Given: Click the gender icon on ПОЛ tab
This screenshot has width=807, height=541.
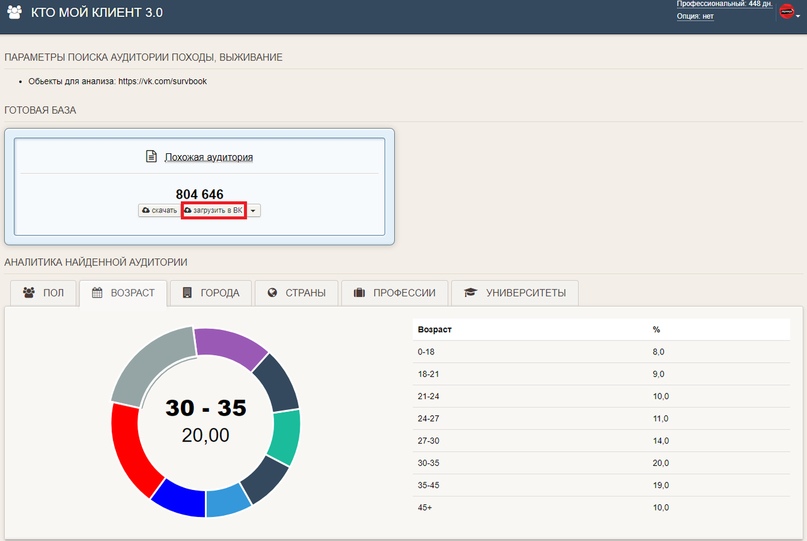Looking at the screenshot, I should point(29,293).
